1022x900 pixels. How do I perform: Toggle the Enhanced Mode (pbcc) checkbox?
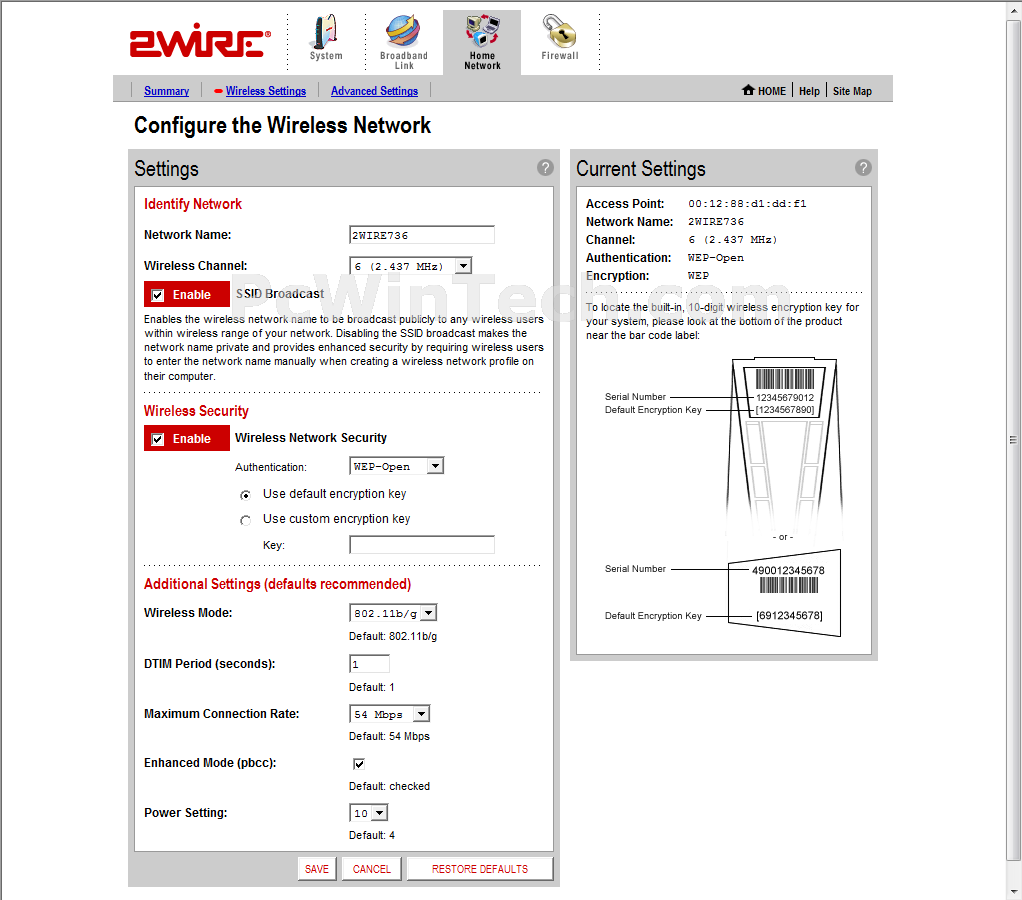point(358,764)
